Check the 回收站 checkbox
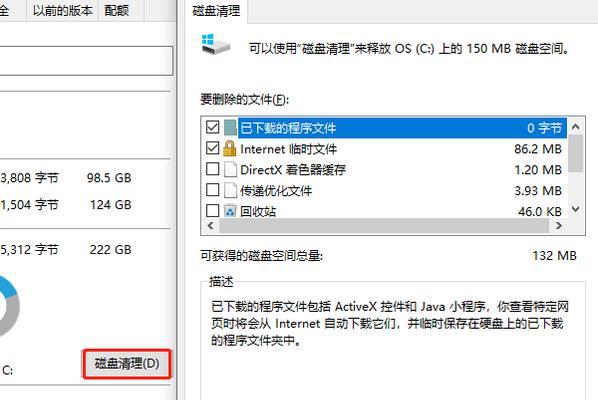This screenshot has height=400, width=598. coord(212,210)
